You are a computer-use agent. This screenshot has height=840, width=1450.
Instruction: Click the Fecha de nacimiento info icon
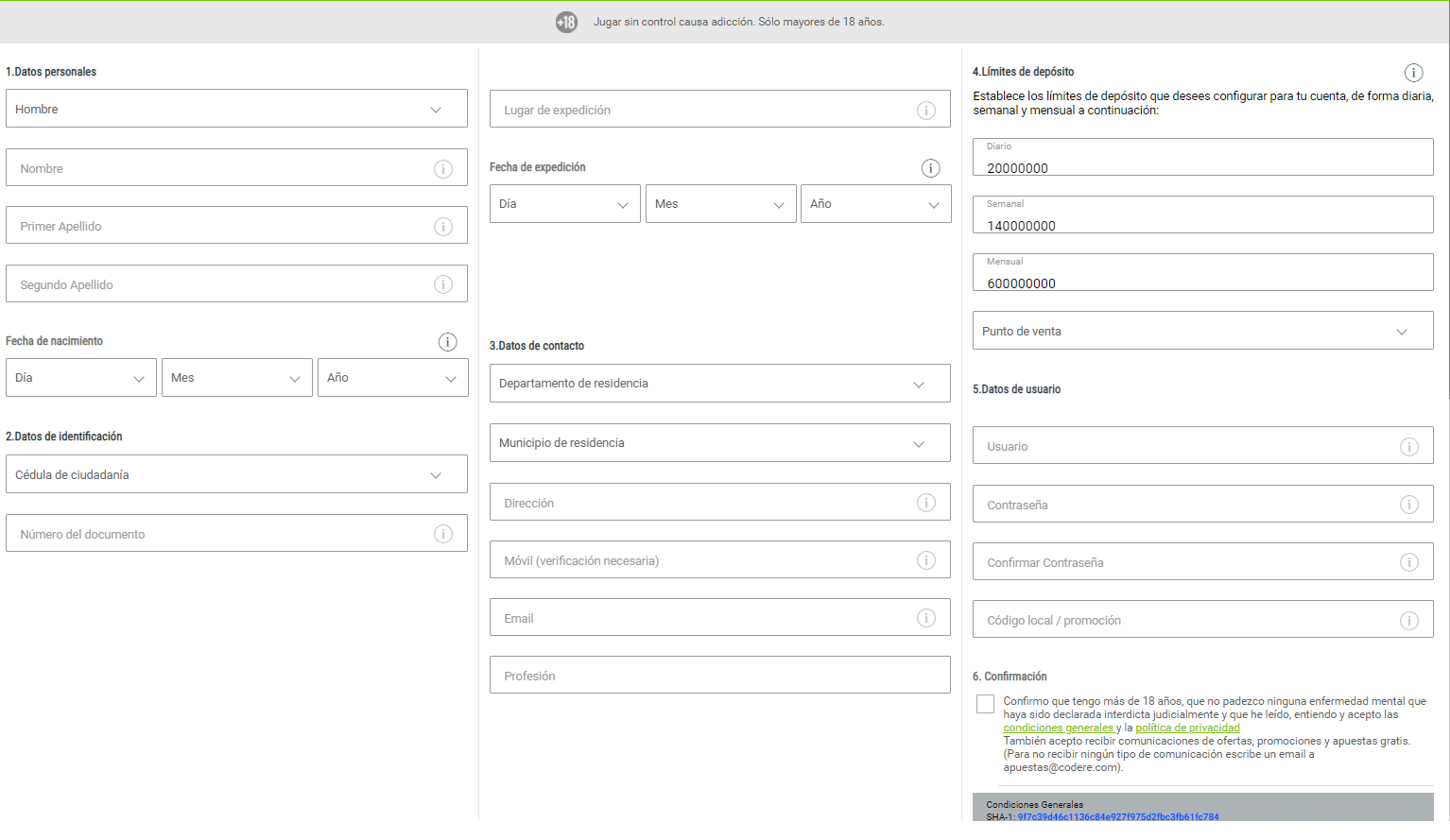447,341
